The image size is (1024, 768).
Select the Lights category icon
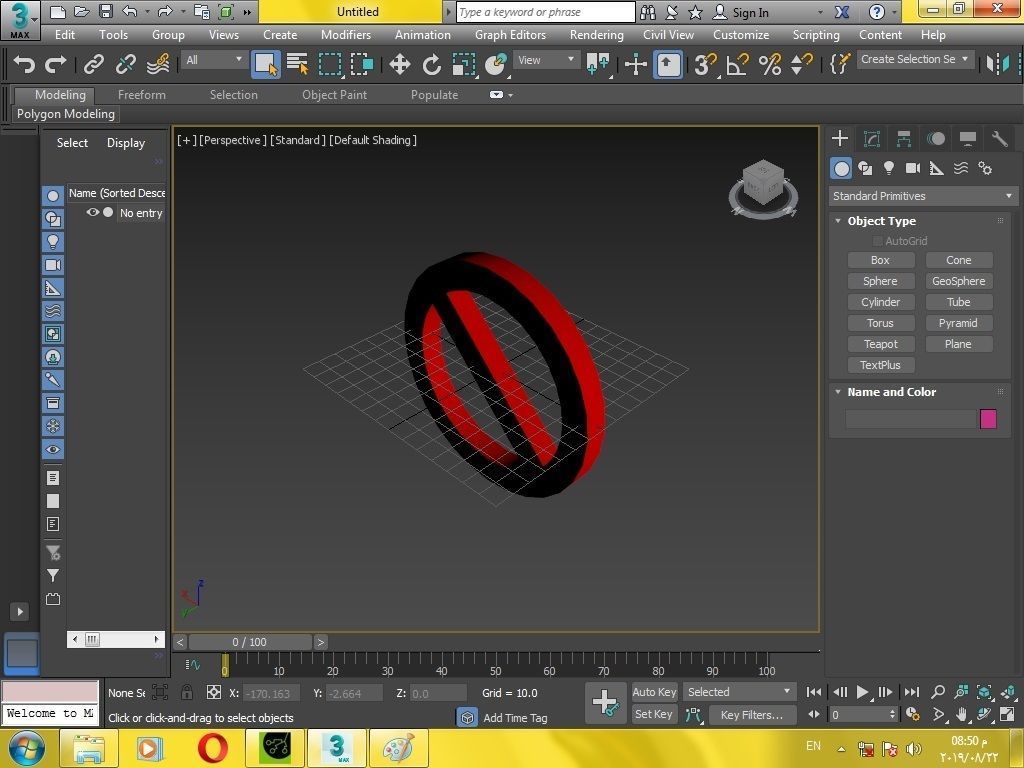point(889,168)
